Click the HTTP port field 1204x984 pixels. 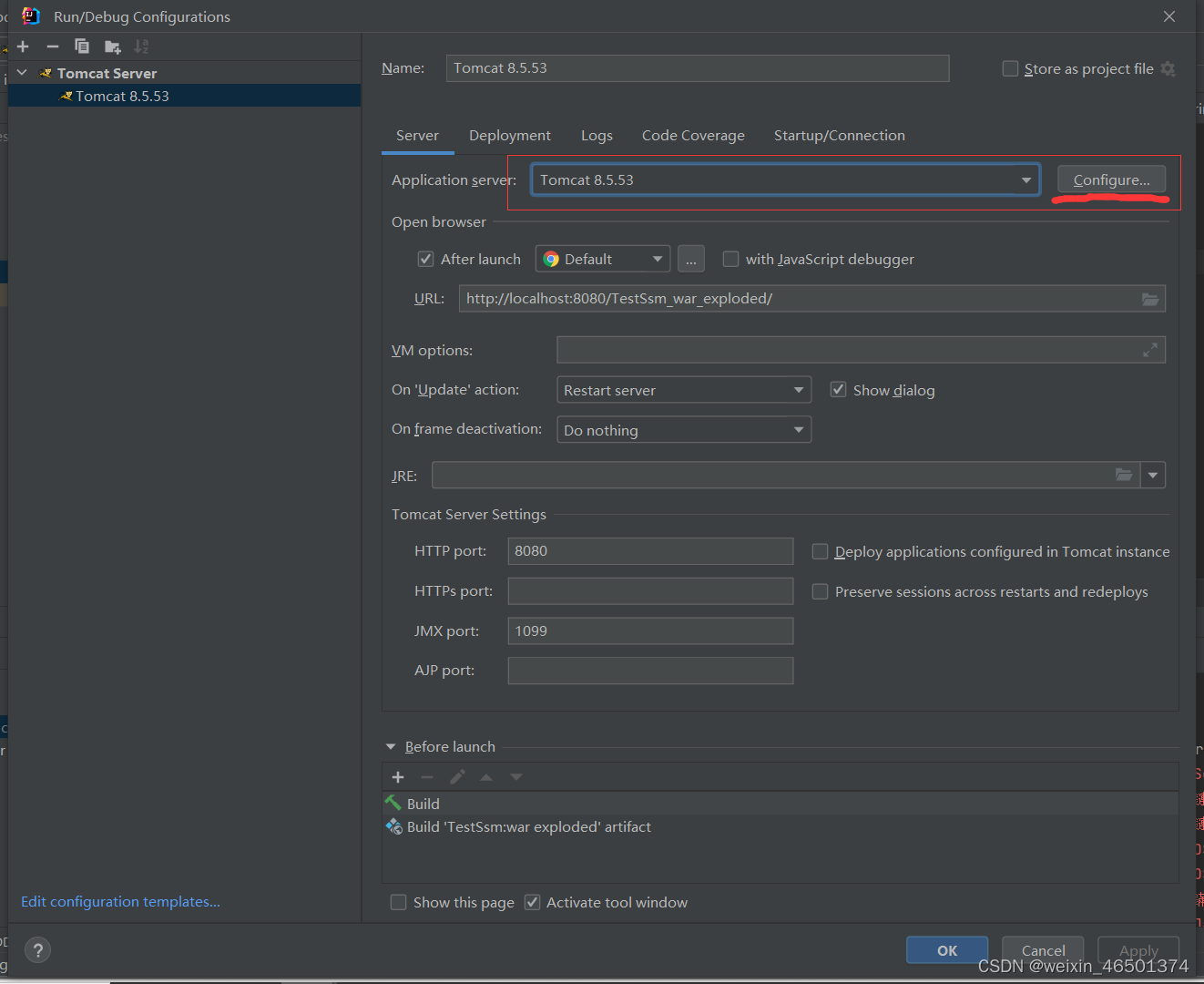coord(650,551)
